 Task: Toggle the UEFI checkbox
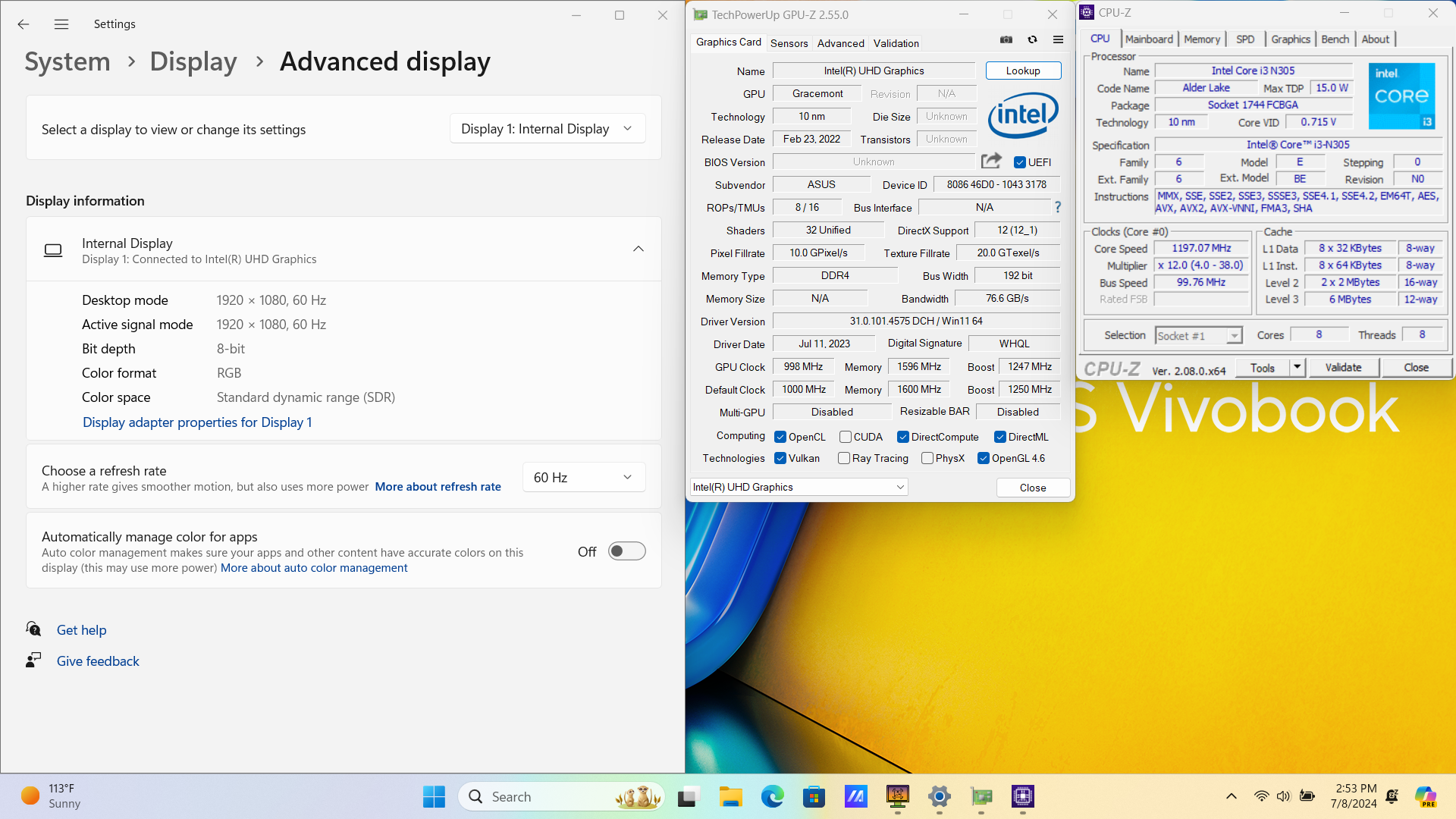1020,162
